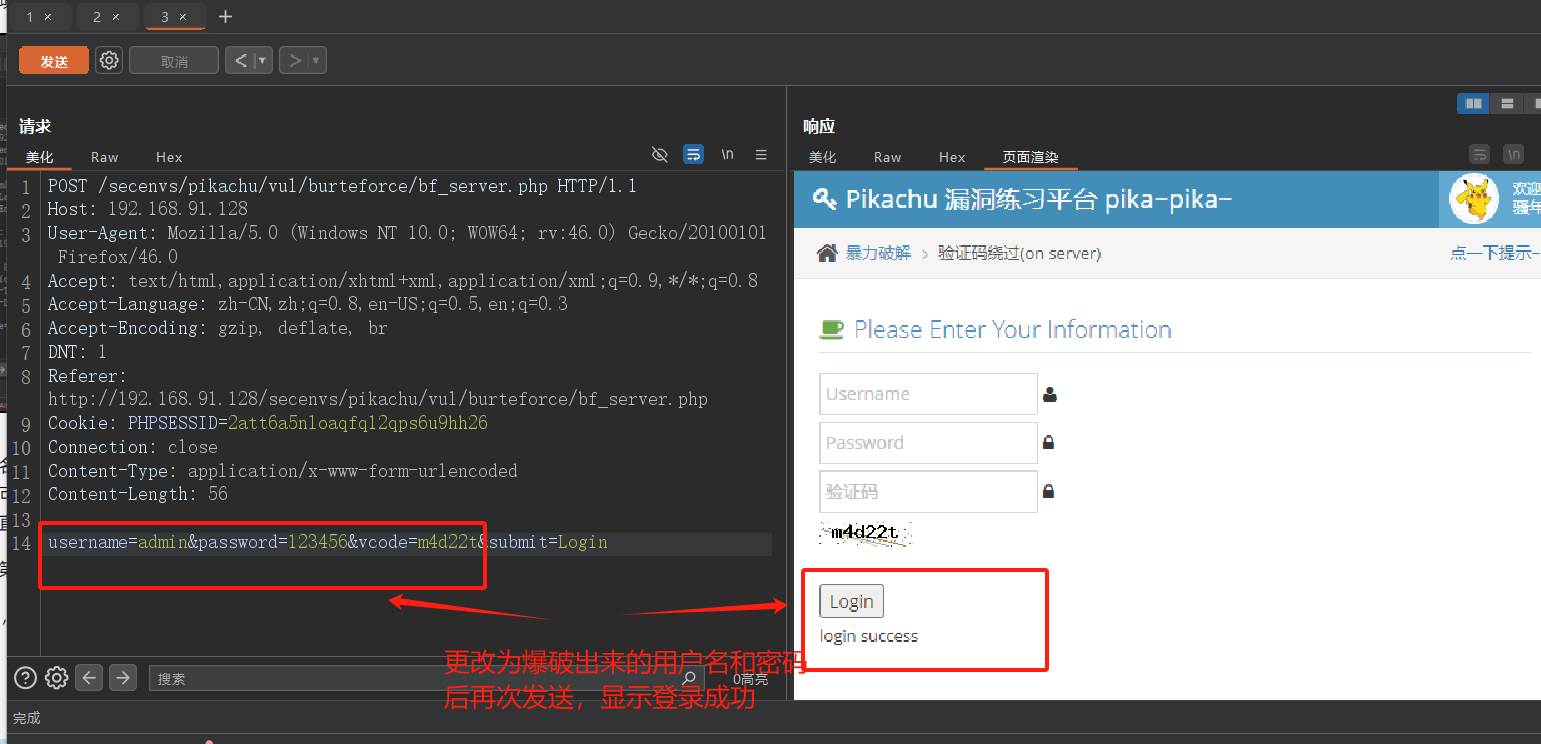Click the Password input field
Image resolution: width=1541 pixels, height=744 pixels.
[x=928, y=442]
